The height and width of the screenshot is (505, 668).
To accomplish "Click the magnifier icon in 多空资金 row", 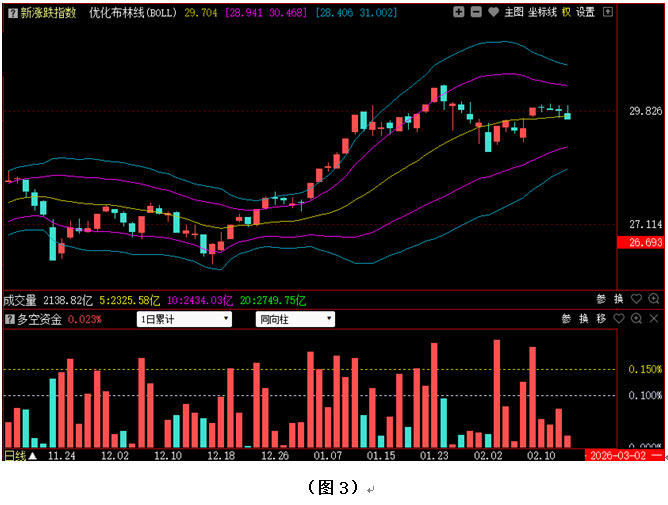I will click(x=635, y=319).
